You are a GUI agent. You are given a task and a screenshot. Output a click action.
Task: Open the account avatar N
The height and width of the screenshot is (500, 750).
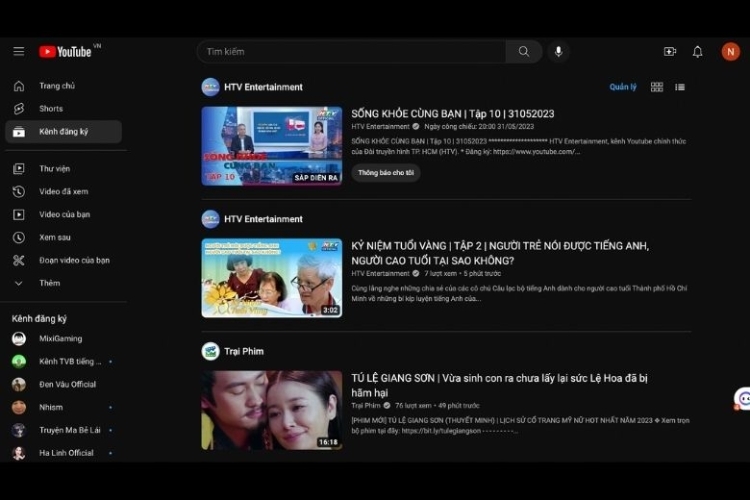point(730,52)
